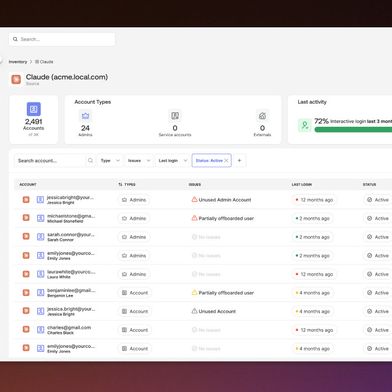Viewport: 392px width, 392px height.
Task: Click the plus button to add a filter
Action: pyautogui.click(x=239, y=160)
